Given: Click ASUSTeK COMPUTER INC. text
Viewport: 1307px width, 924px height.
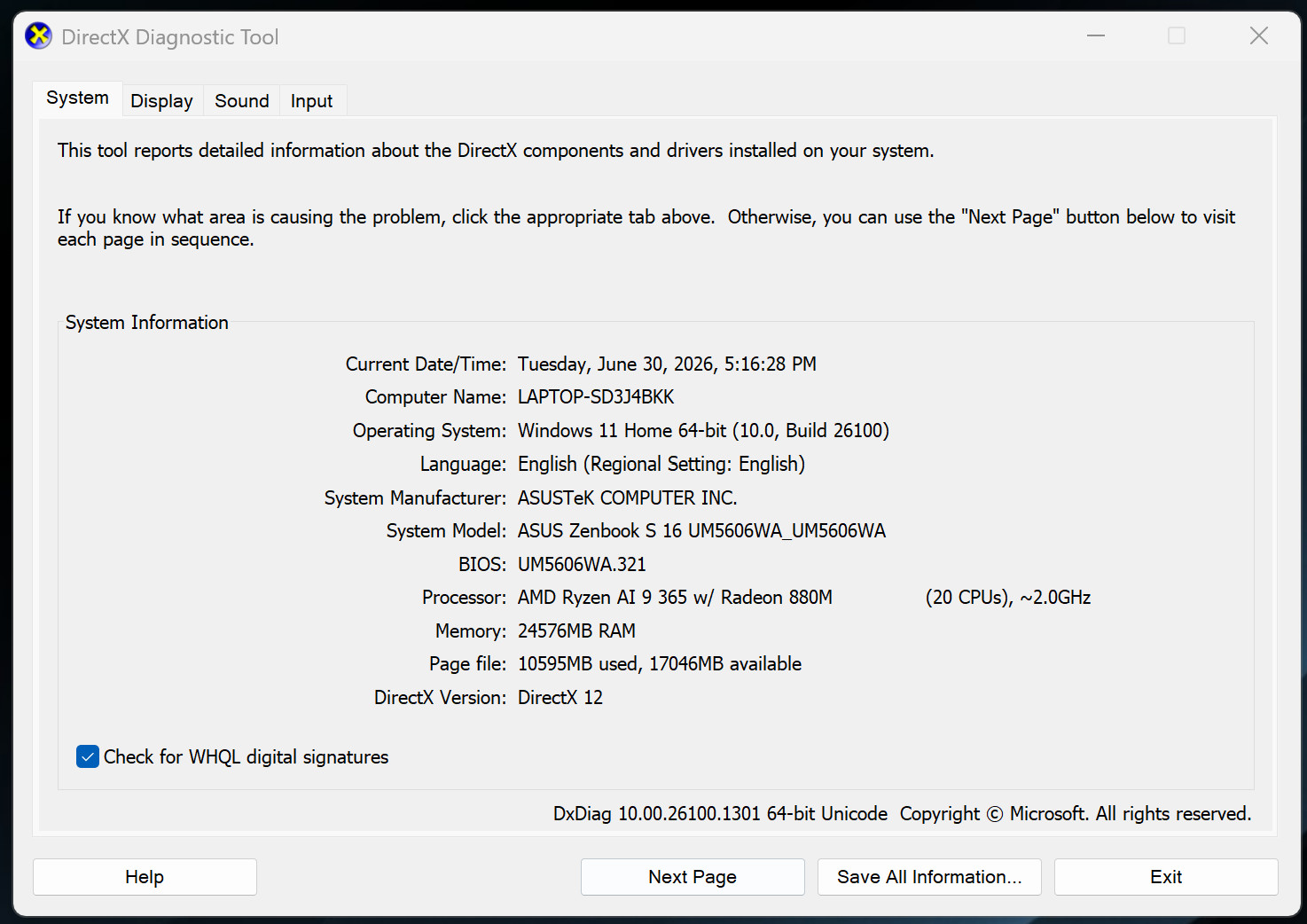Looking at the screenshot, I should pos(628,498).
